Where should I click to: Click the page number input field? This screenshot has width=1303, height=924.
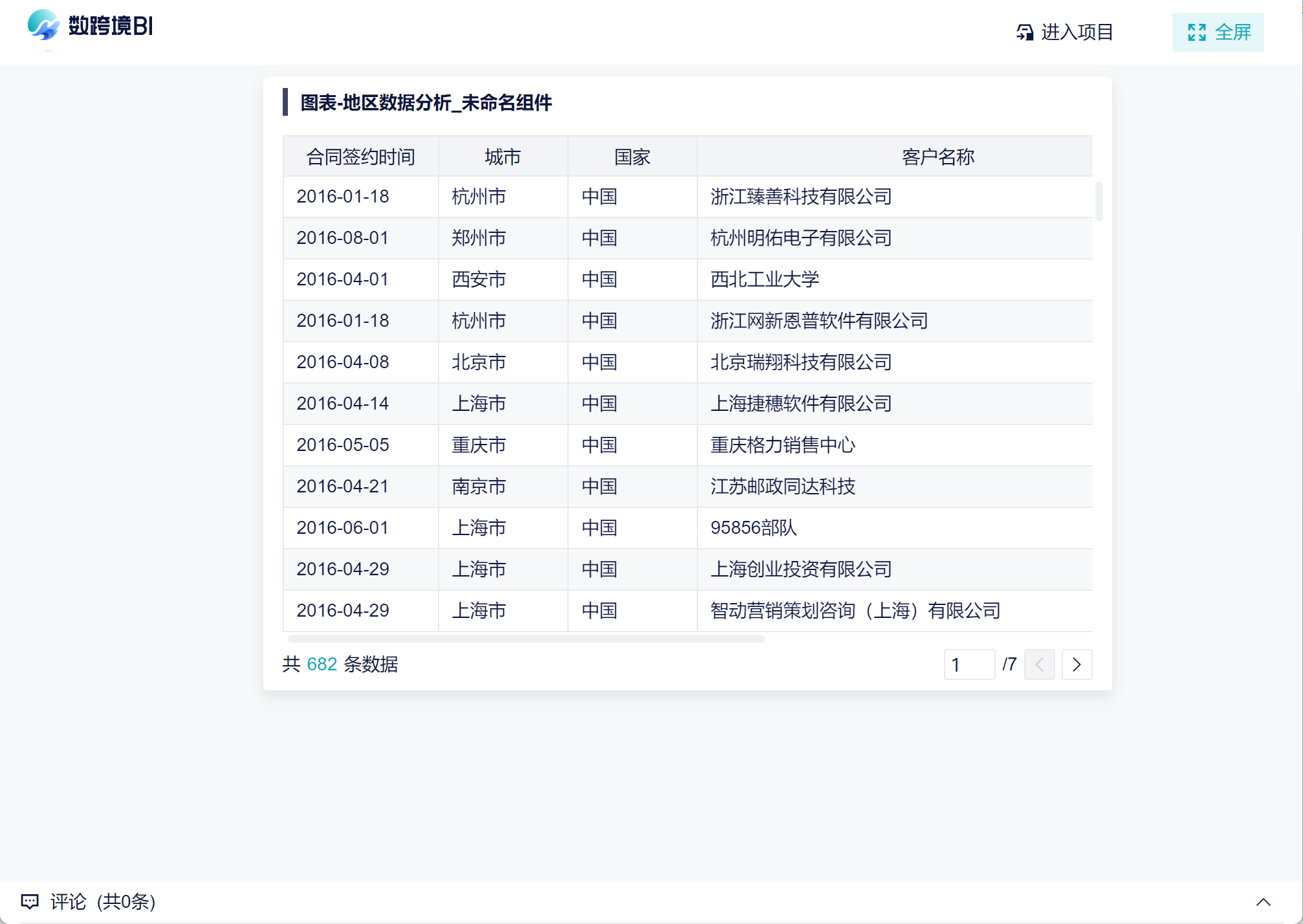coord(969,665)
